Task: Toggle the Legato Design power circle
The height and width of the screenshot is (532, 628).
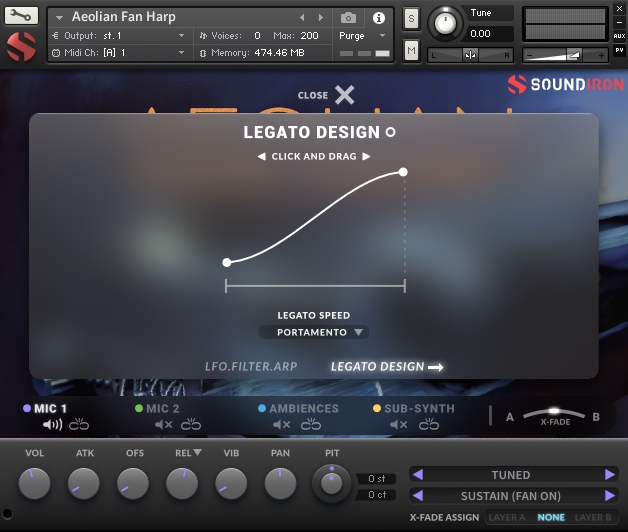Action: (390, 132)
